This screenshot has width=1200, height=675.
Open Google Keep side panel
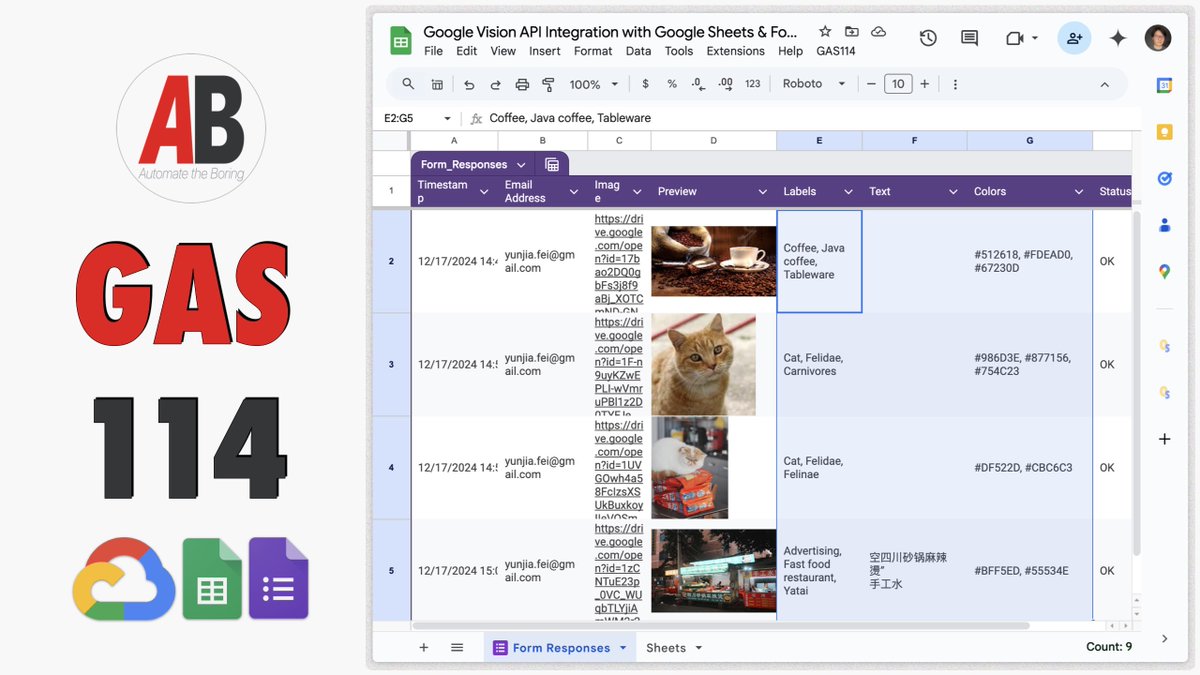[x=1164, y=132]
